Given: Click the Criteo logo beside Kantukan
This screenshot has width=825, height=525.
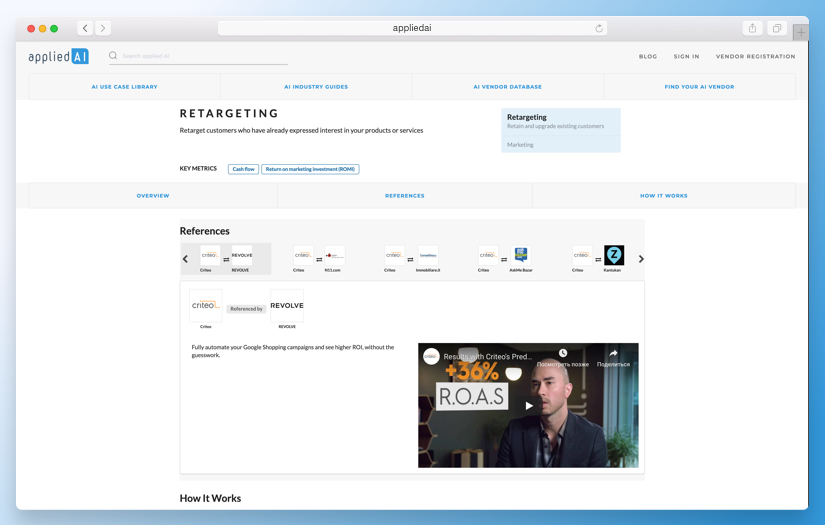Looking at the screenshot, I should (582, 255).
